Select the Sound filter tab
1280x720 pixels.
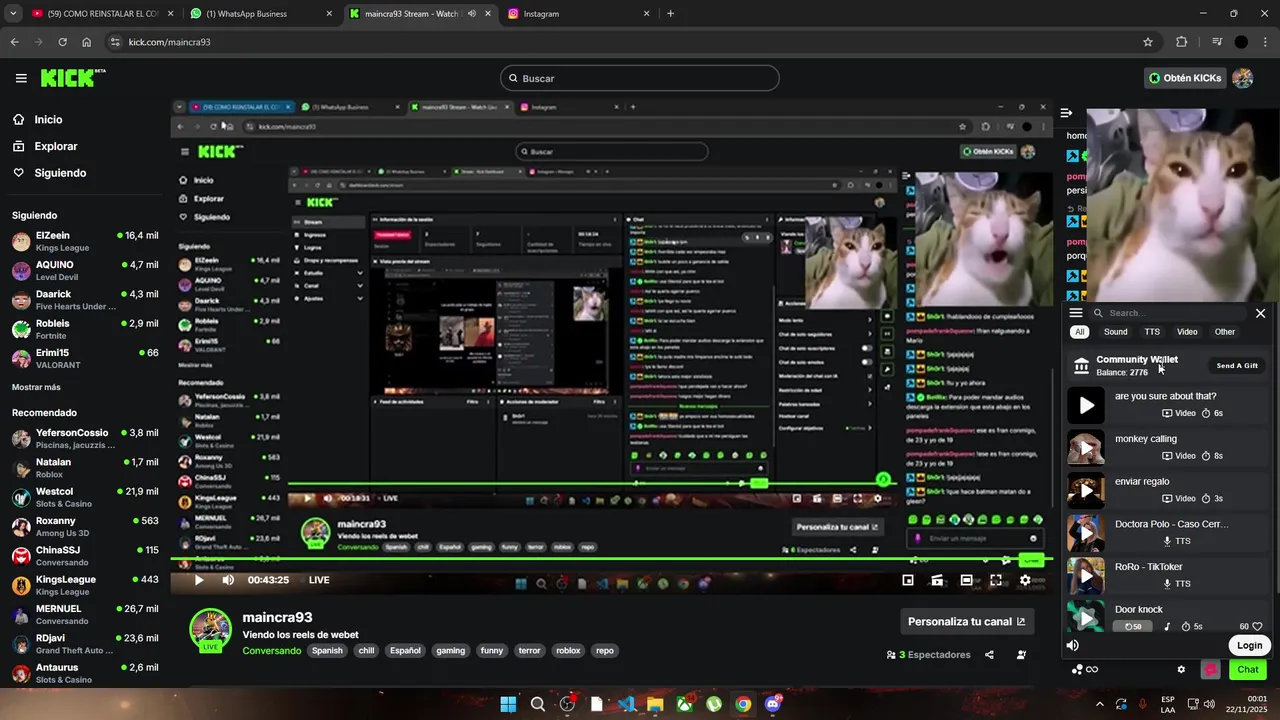1115,332
